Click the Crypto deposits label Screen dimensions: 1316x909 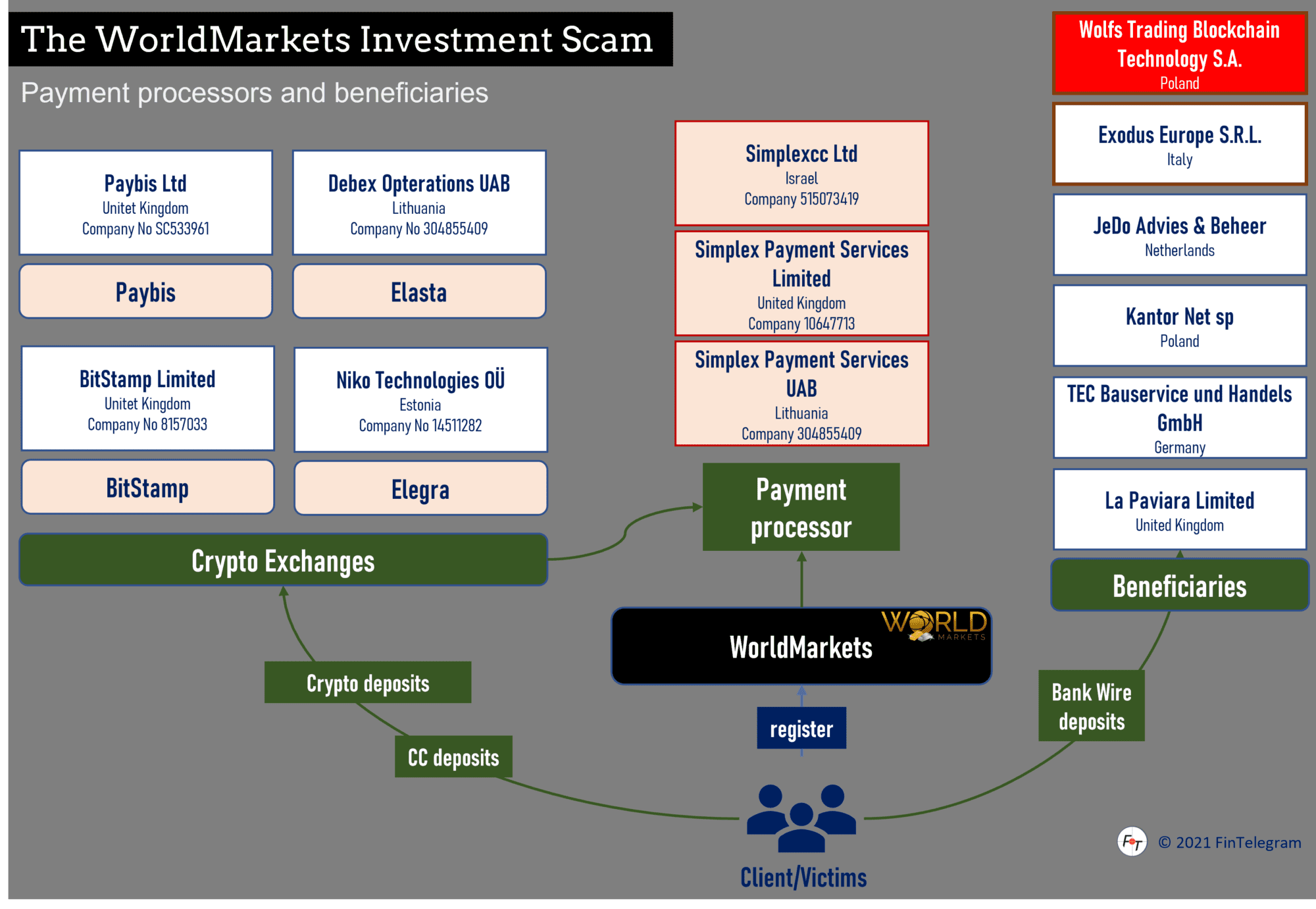368,683
